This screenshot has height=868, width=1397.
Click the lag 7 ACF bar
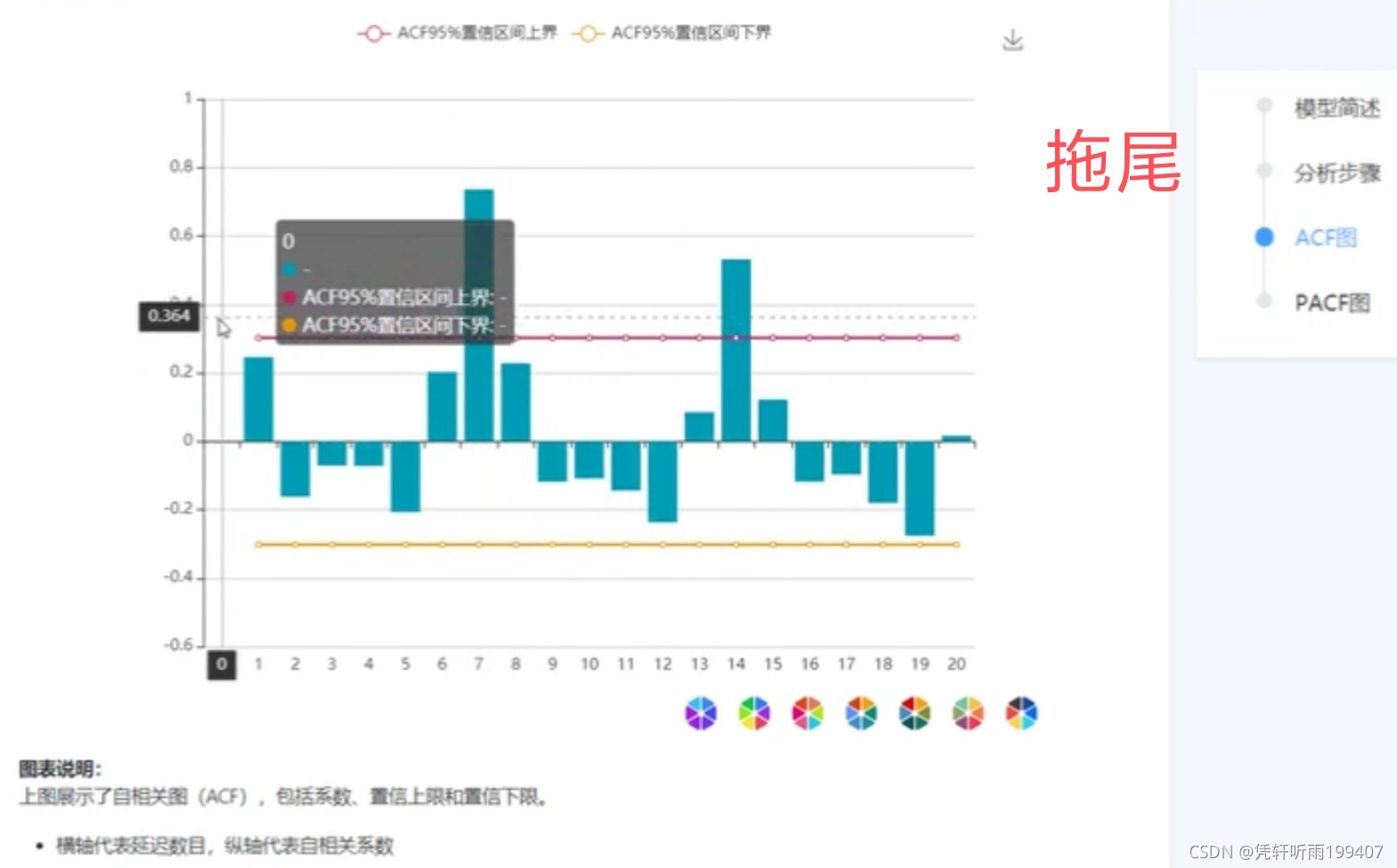[x=479, y=315]
